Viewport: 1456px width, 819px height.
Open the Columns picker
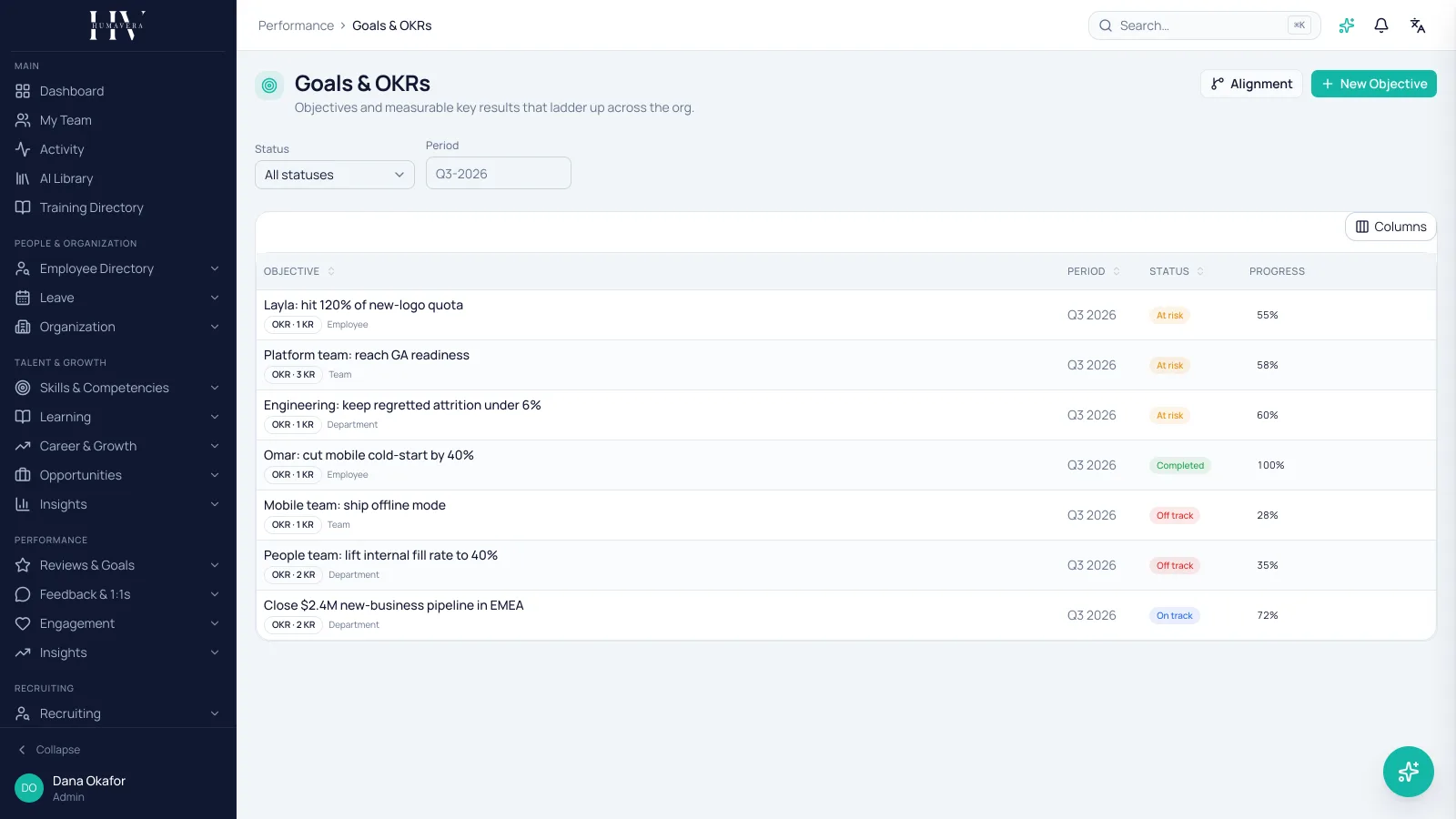(1390, 227)
